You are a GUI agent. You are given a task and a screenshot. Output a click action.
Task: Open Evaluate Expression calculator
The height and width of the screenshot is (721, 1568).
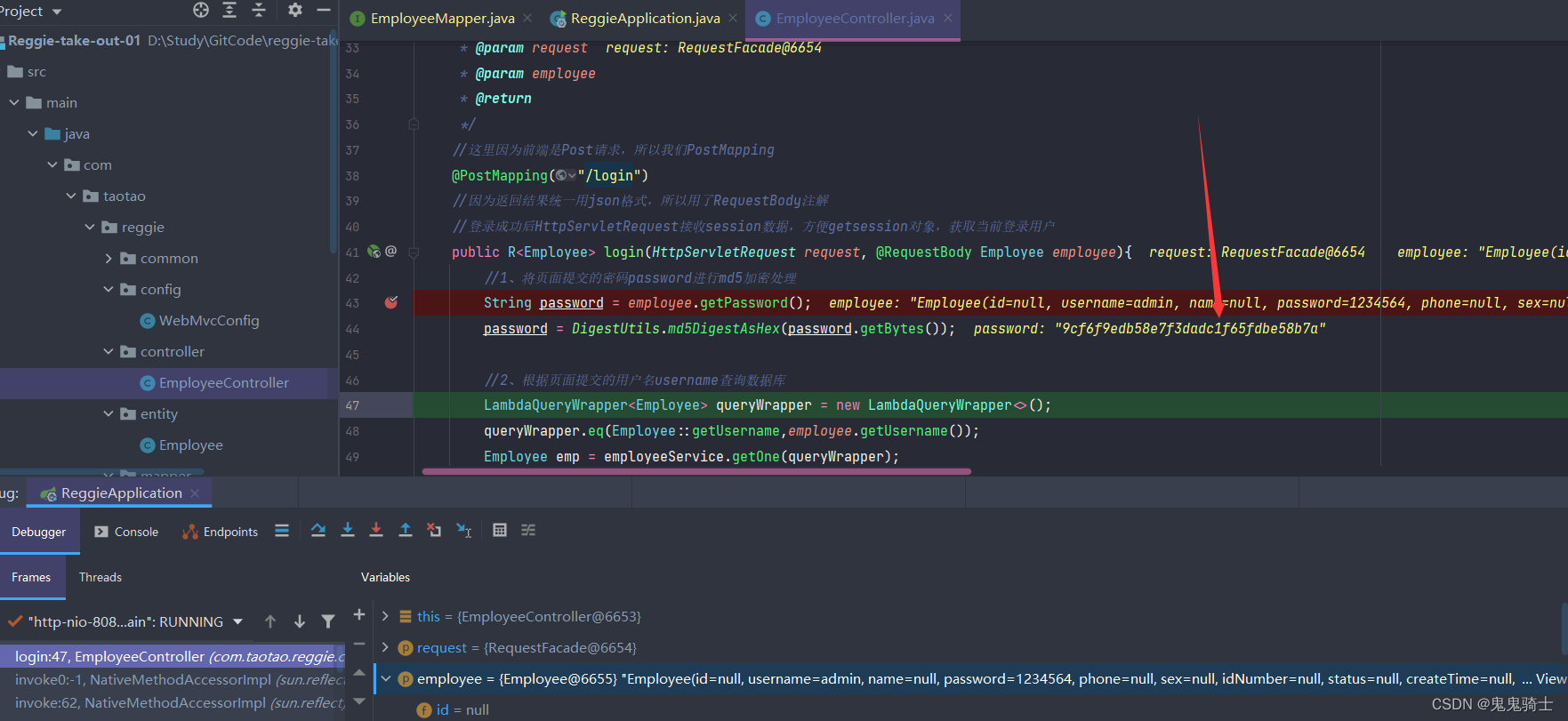click(x=500, y=530)
